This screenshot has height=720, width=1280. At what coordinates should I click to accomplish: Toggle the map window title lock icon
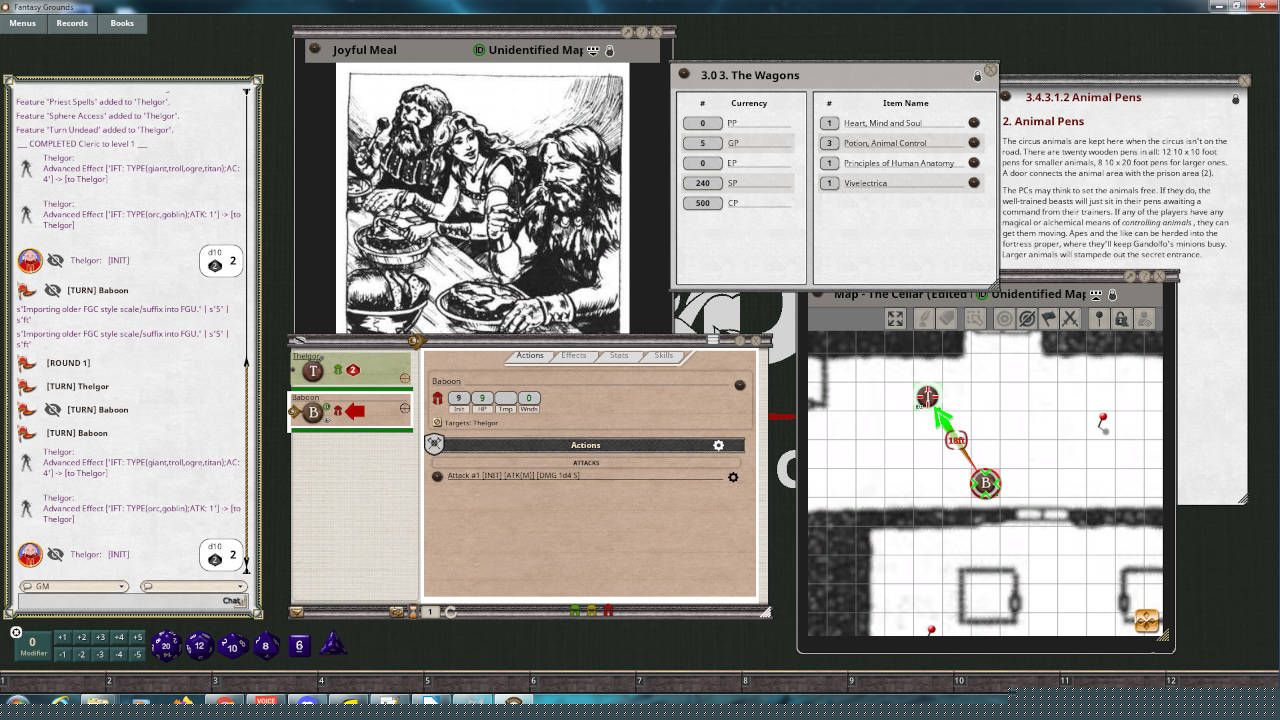pos(1113,295)
